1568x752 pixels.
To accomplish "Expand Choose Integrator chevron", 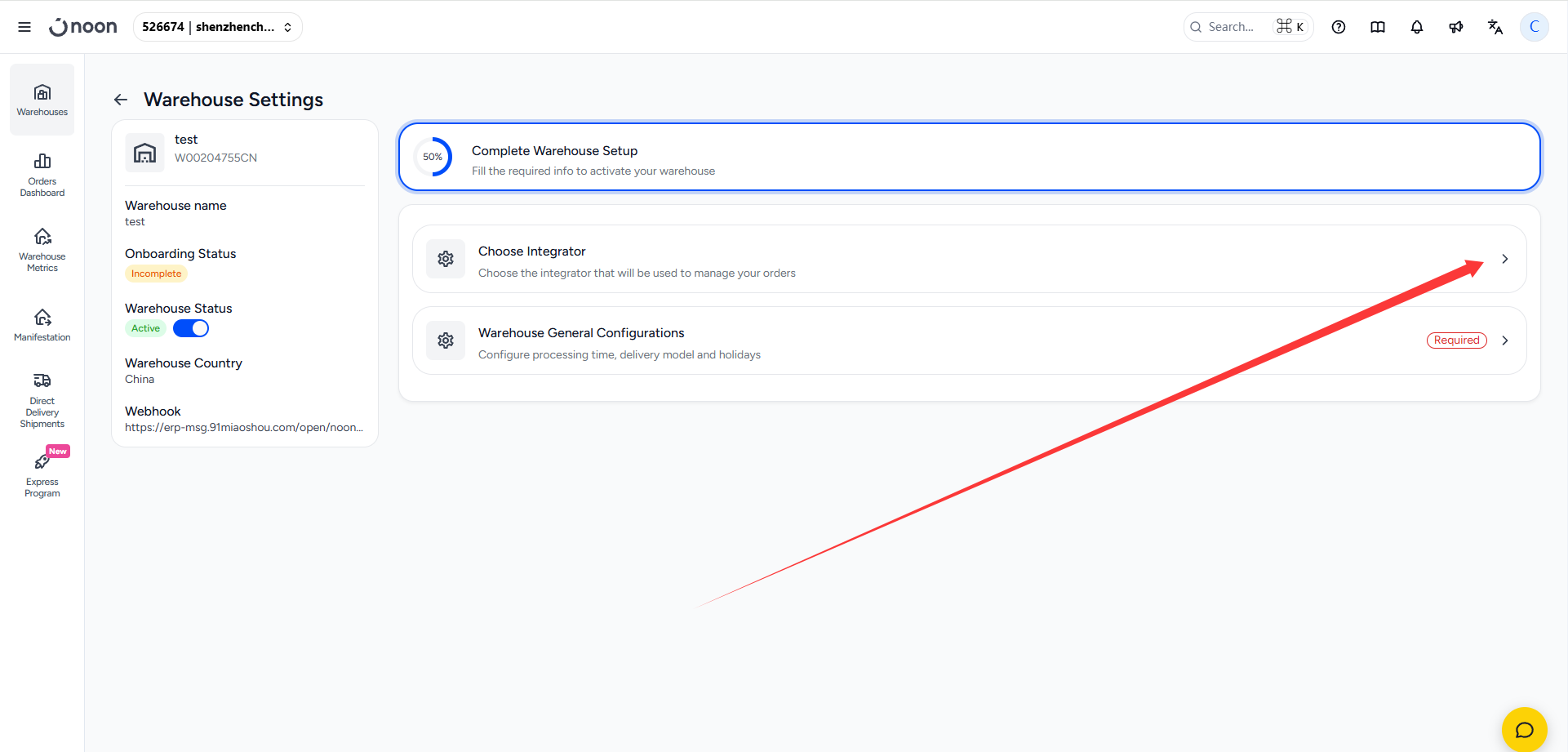I will (x=1505, y=259).
